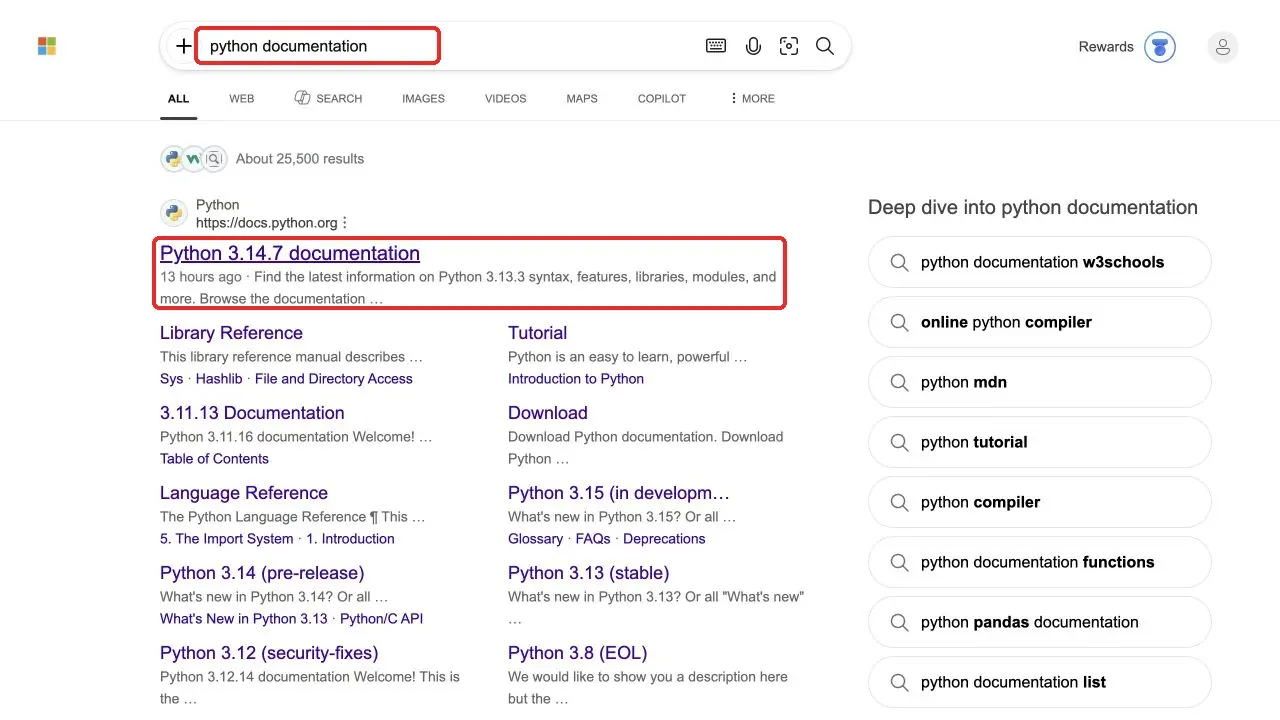Follow What's New in Python 3.13 link
This screenshot has width=1280, height=720.
244,619
